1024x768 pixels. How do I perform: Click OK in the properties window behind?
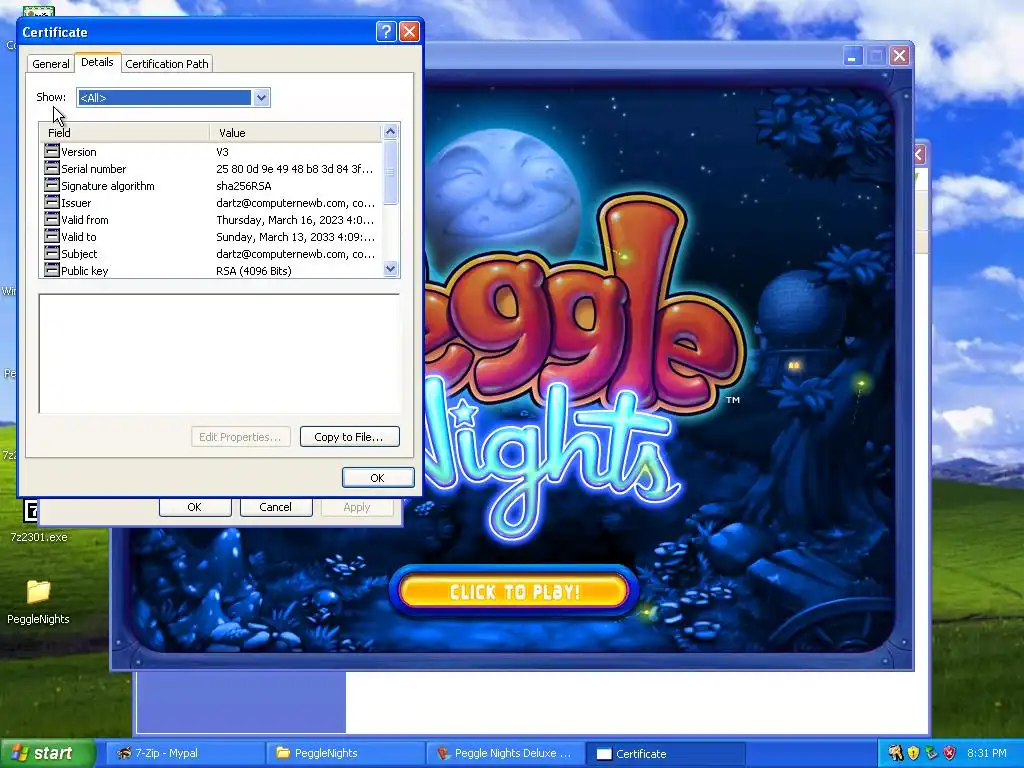point(195,507)
